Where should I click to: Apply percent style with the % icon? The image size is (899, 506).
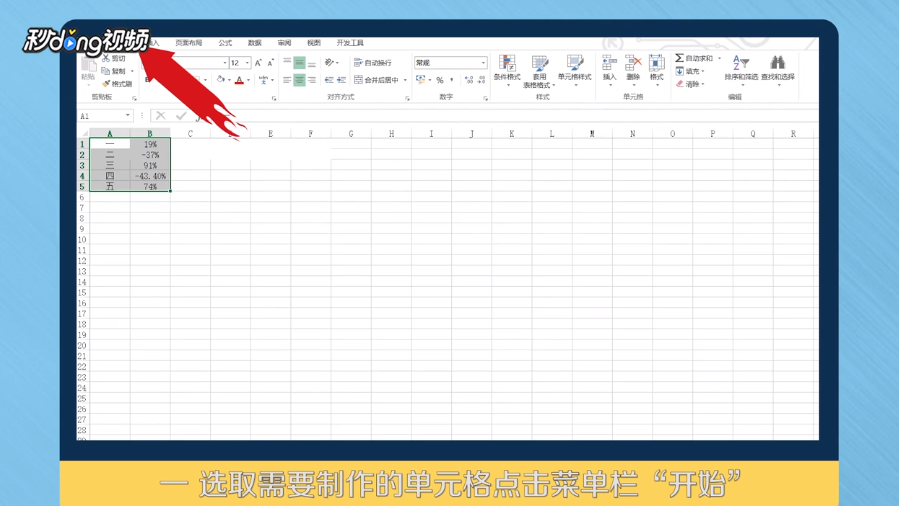pos(440,80)
